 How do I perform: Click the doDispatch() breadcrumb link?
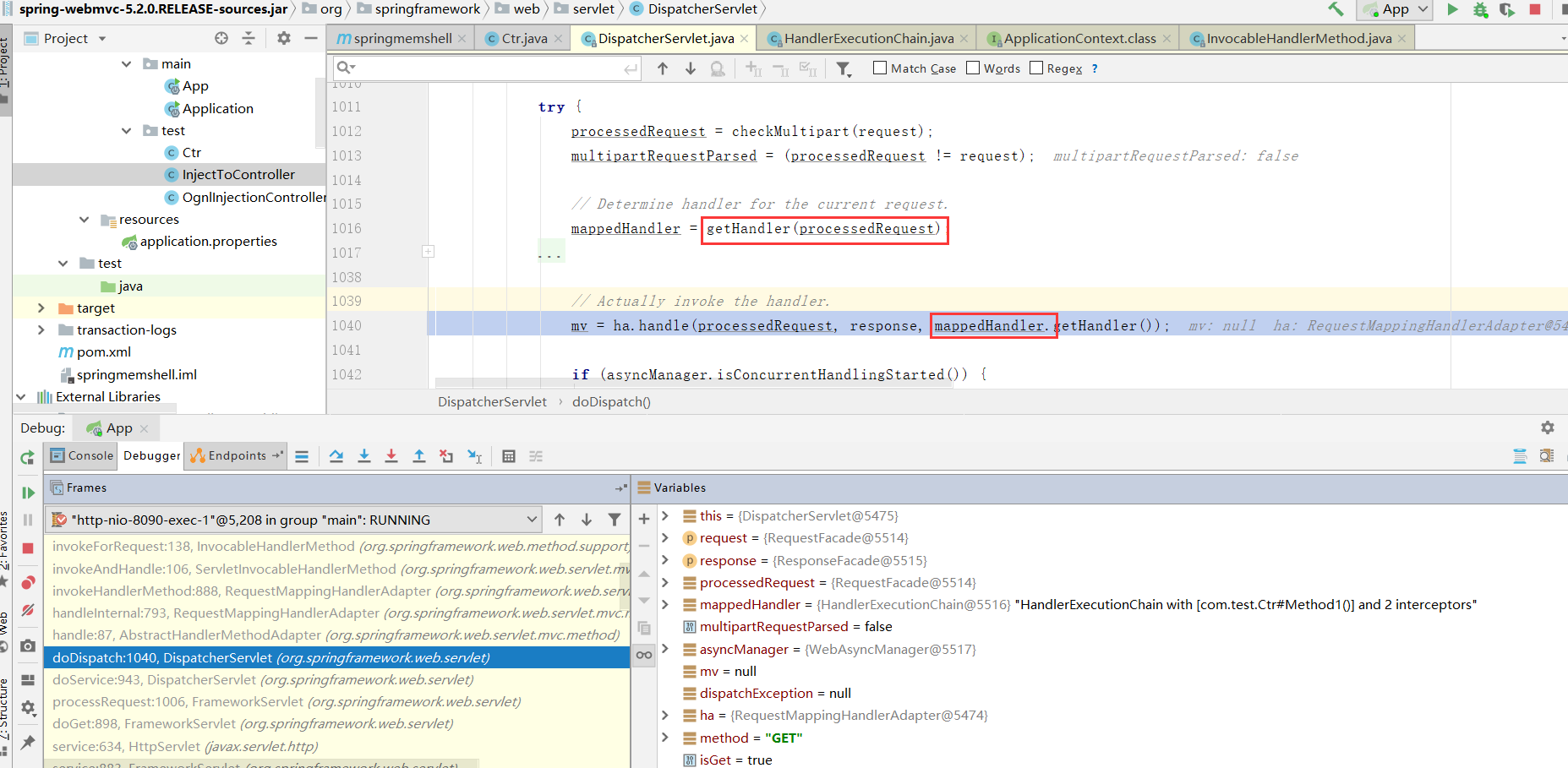pos(611,402)
